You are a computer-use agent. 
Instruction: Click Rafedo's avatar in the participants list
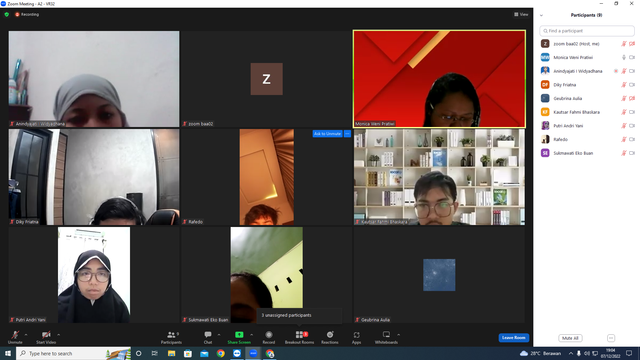tap(545, 139)
